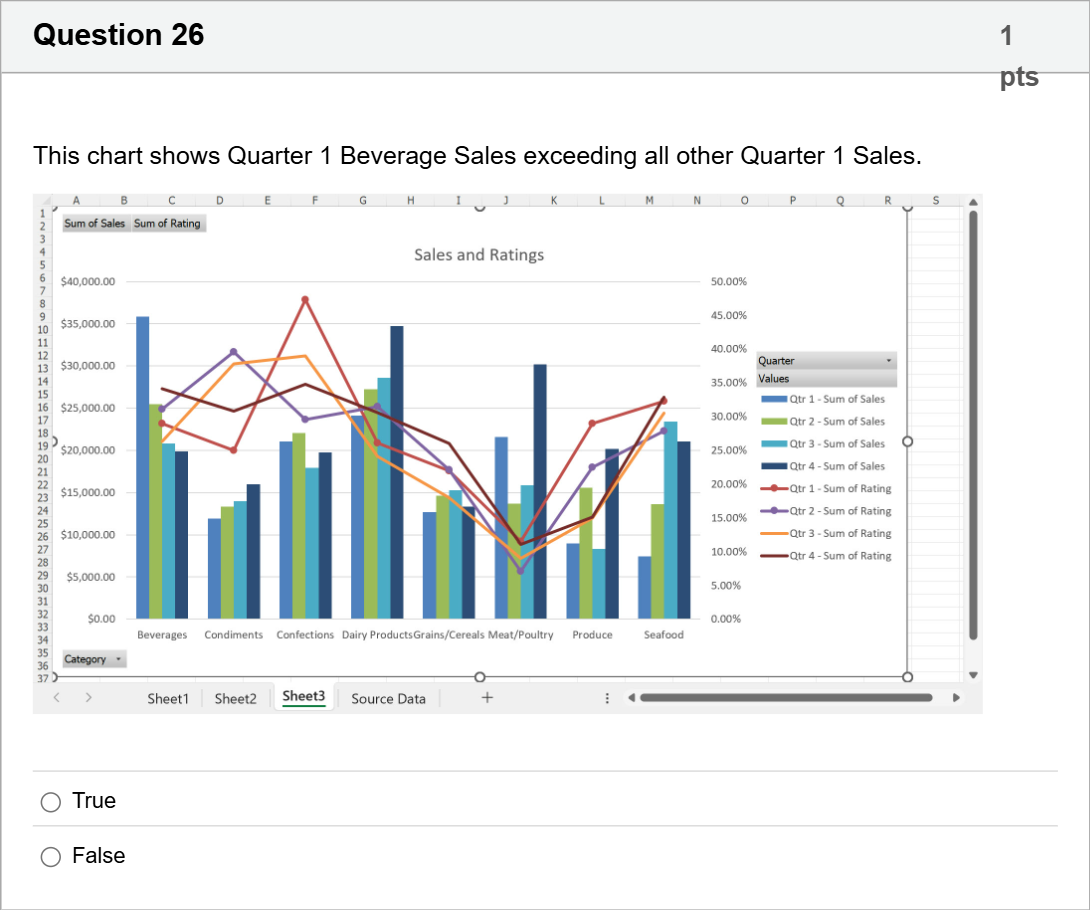Click the Sum of Rating field button

[168, 223]
